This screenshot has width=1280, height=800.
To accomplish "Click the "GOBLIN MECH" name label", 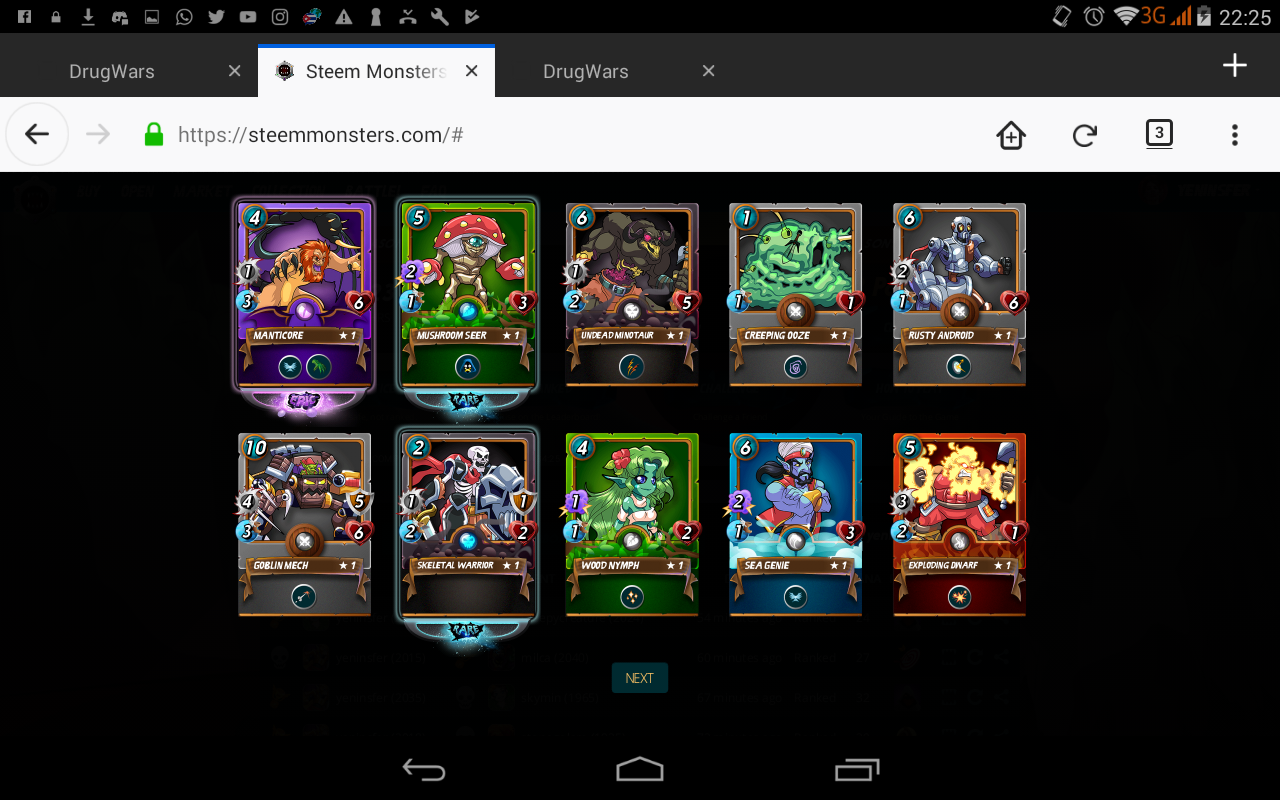I will coord(281,566).
